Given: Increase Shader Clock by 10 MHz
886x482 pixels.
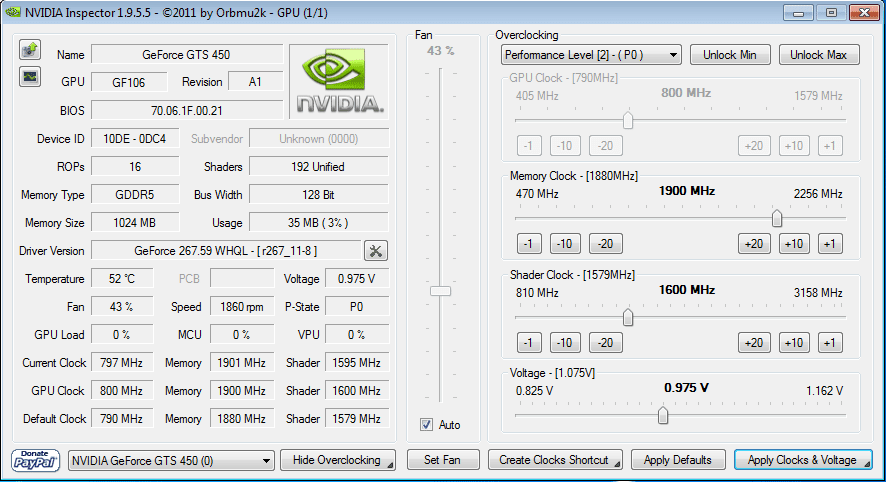Looking at the screenshot, I should 794,343.
